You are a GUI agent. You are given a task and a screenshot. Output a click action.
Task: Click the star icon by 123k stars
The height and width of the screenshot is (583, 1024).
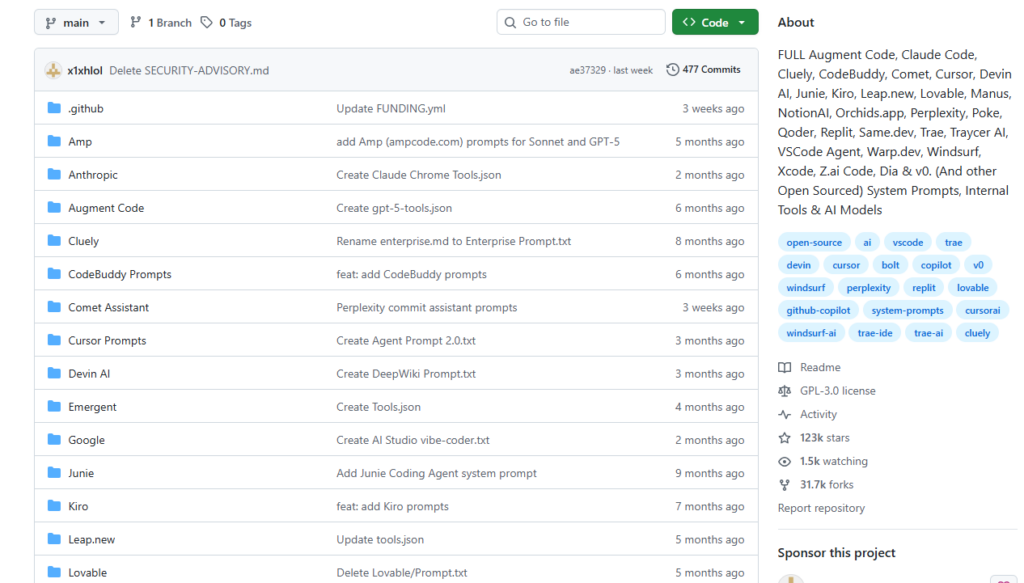(785, 438)
